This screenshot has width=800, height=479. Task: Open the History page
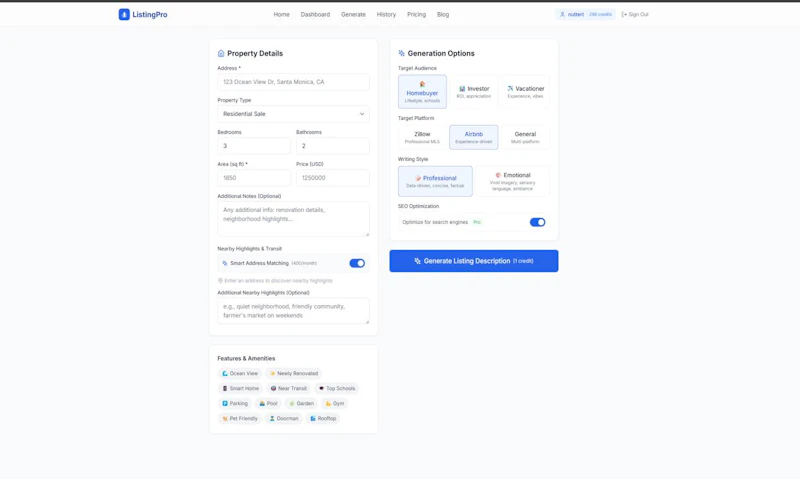point(386,14)
